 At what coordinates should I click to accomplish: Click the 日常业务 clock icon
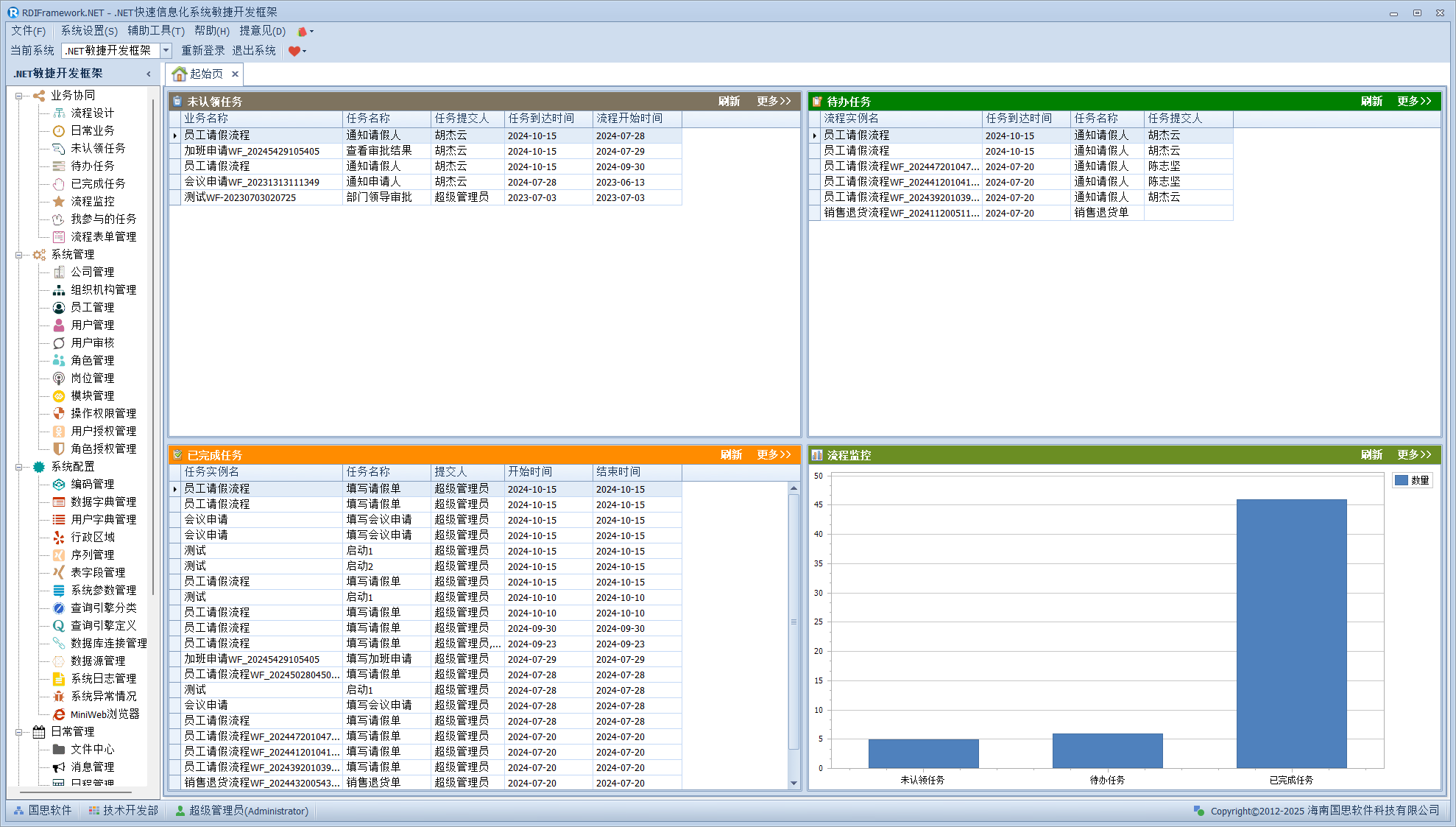(x=59, y=130)
